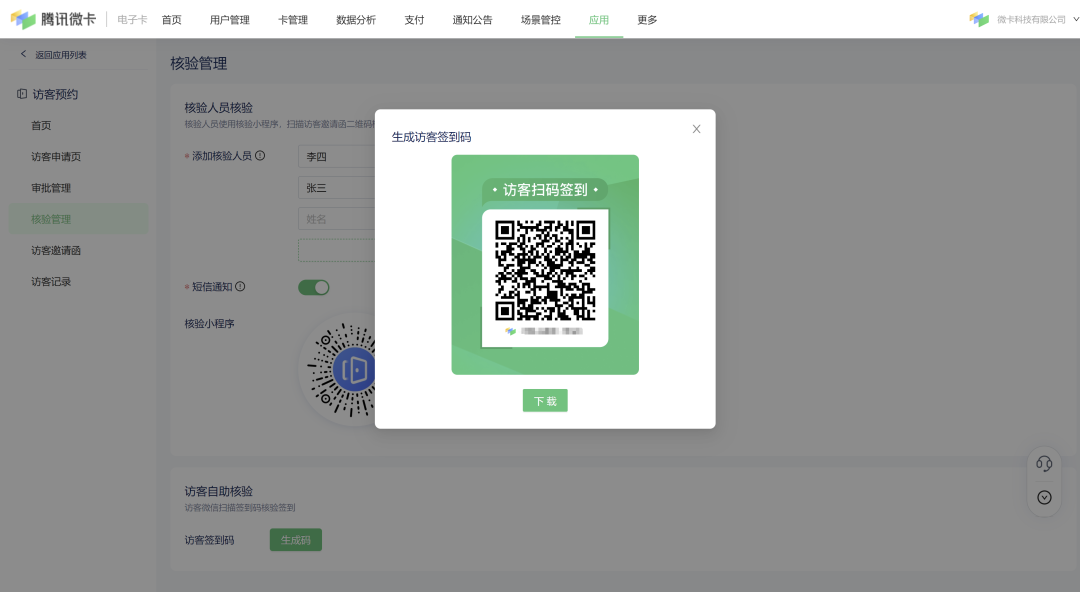Screen dimensions: 1080x592
Task: Switch to the 应用 tab
Action: (598, 19)
